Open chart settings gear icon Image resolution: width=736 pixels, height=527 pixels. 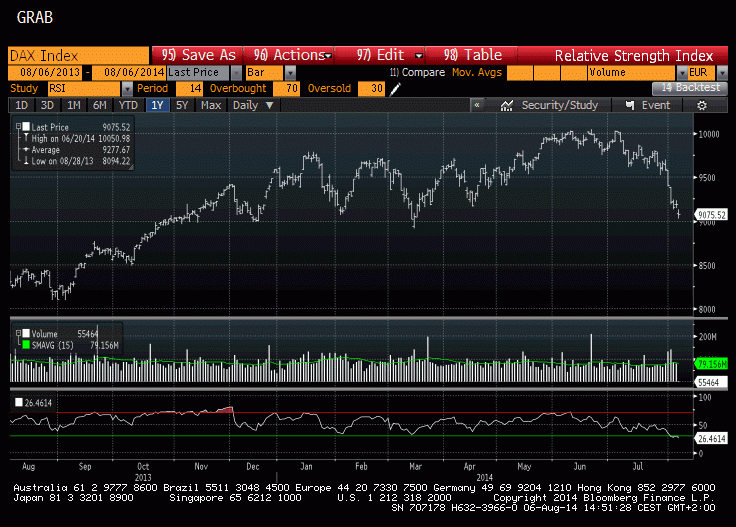coord(702,106)
